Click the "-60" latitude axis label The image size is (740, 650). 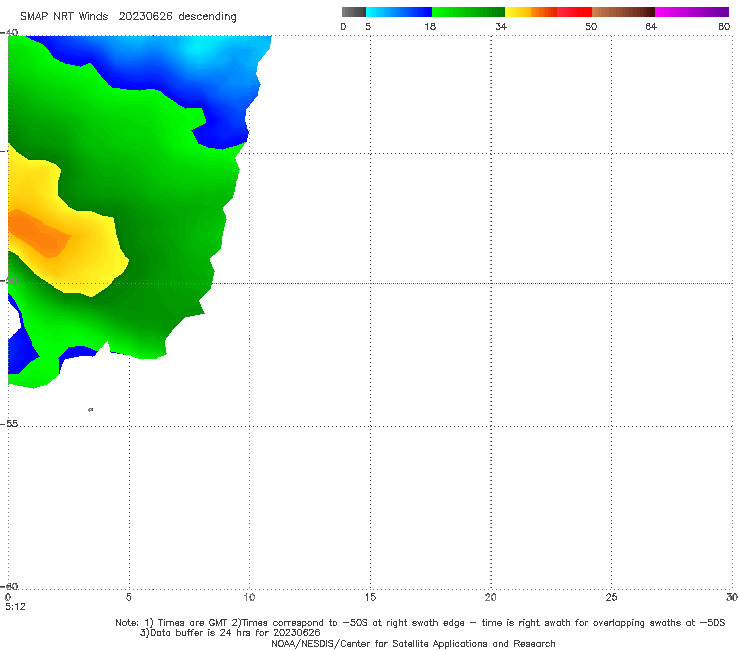(x=9, y=586)
